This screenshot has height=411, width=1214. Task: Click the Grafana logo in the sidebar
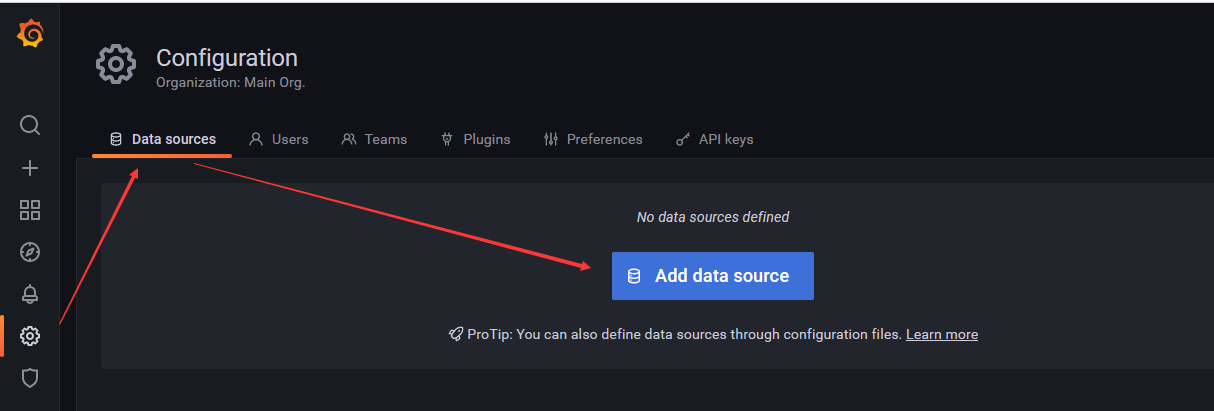tap(30, 33)
